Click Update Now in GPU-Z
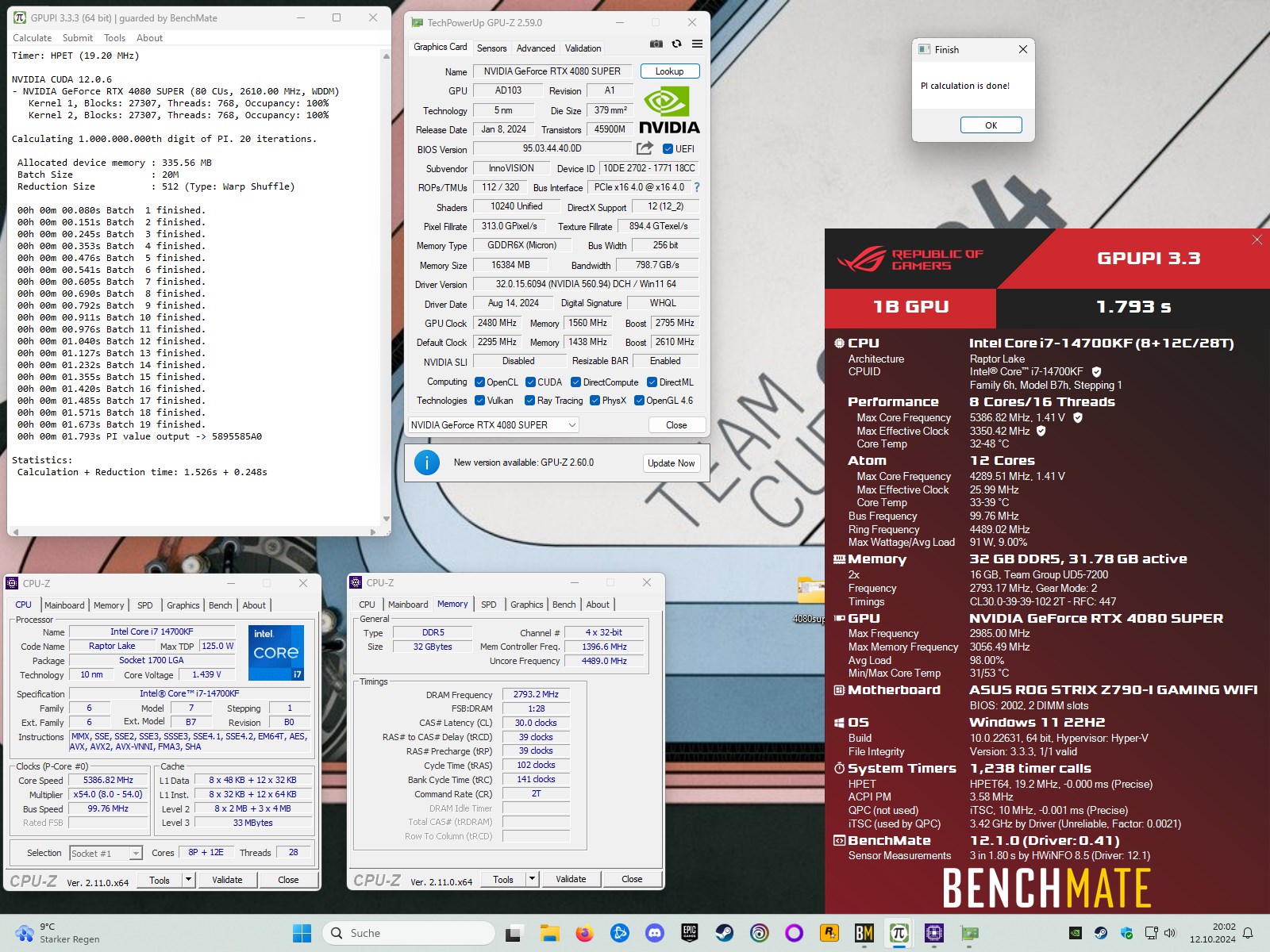 tap(671, 463)
